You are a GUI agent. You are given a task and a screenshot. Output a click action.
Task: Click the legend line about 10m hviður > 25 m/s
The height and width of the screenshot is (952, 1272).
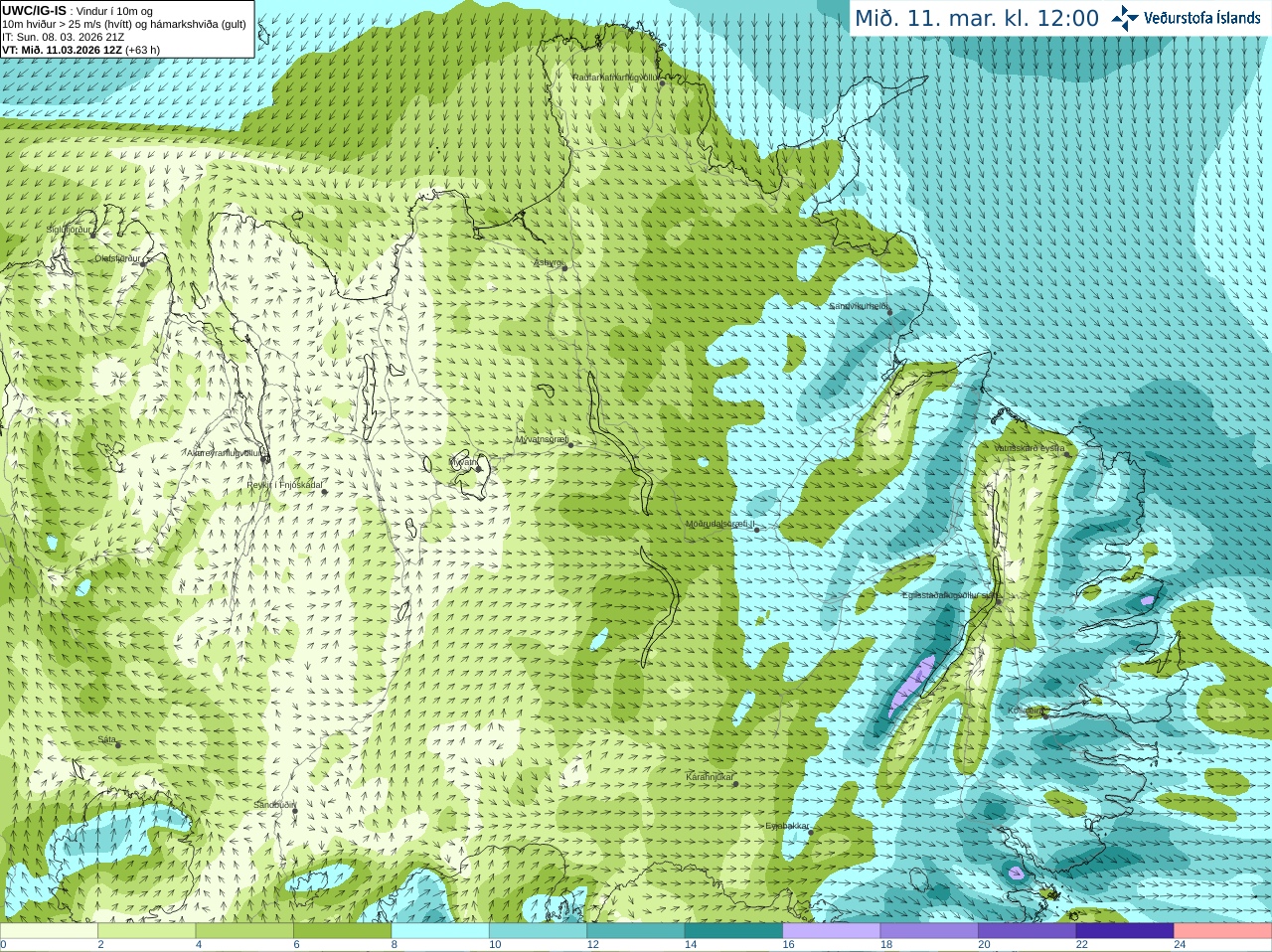[124, 24]
